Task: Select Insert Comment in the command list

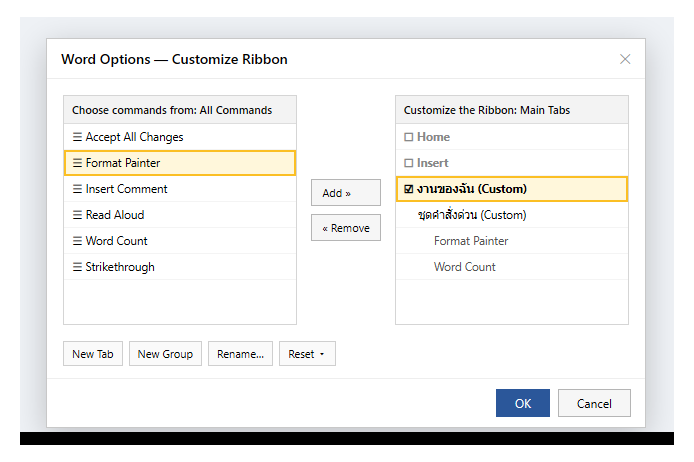Action: (x=180, y=189)
